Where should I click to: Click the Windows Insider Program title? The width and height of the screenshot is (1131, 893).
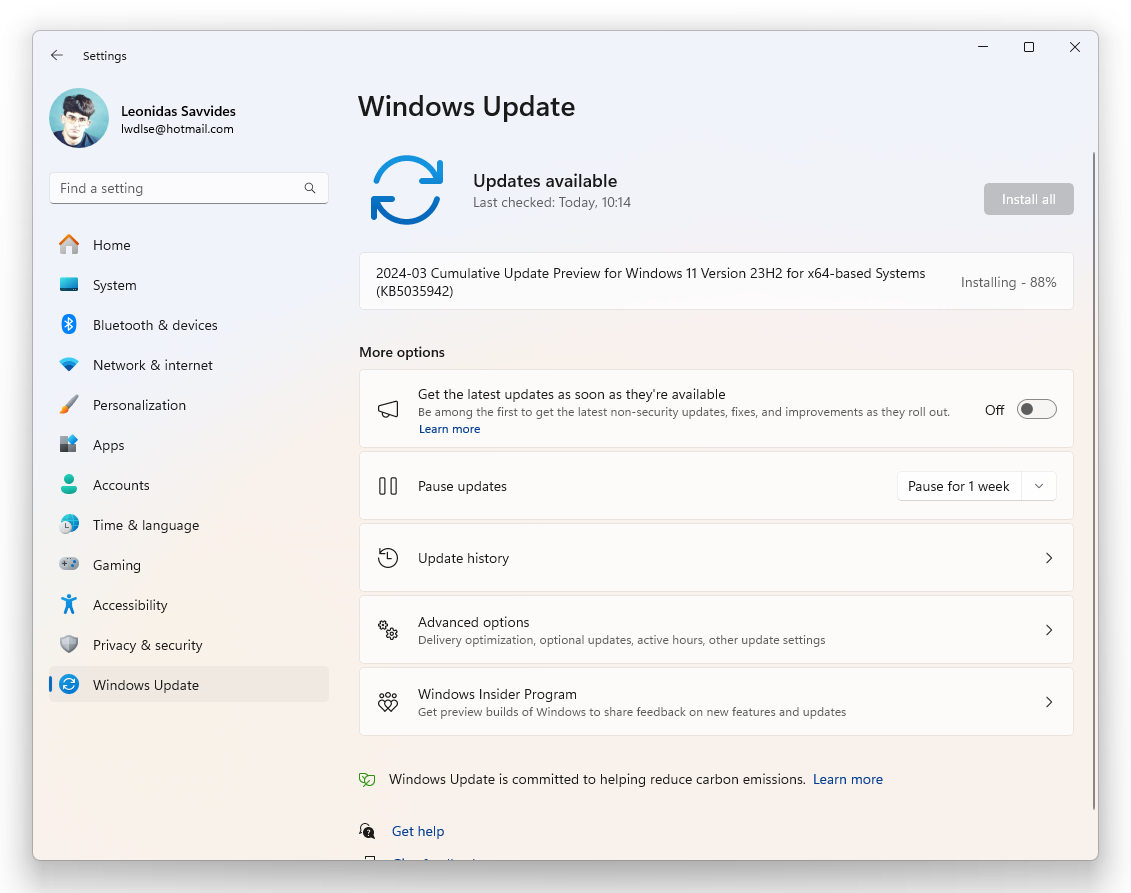coord(497,694)
